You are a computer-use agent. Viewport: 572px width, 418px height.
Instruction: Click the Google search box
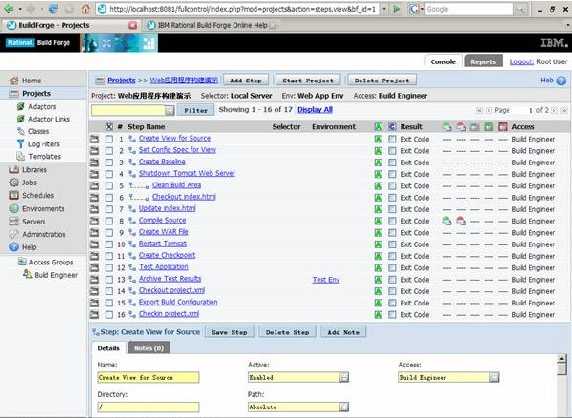[469, 9]
